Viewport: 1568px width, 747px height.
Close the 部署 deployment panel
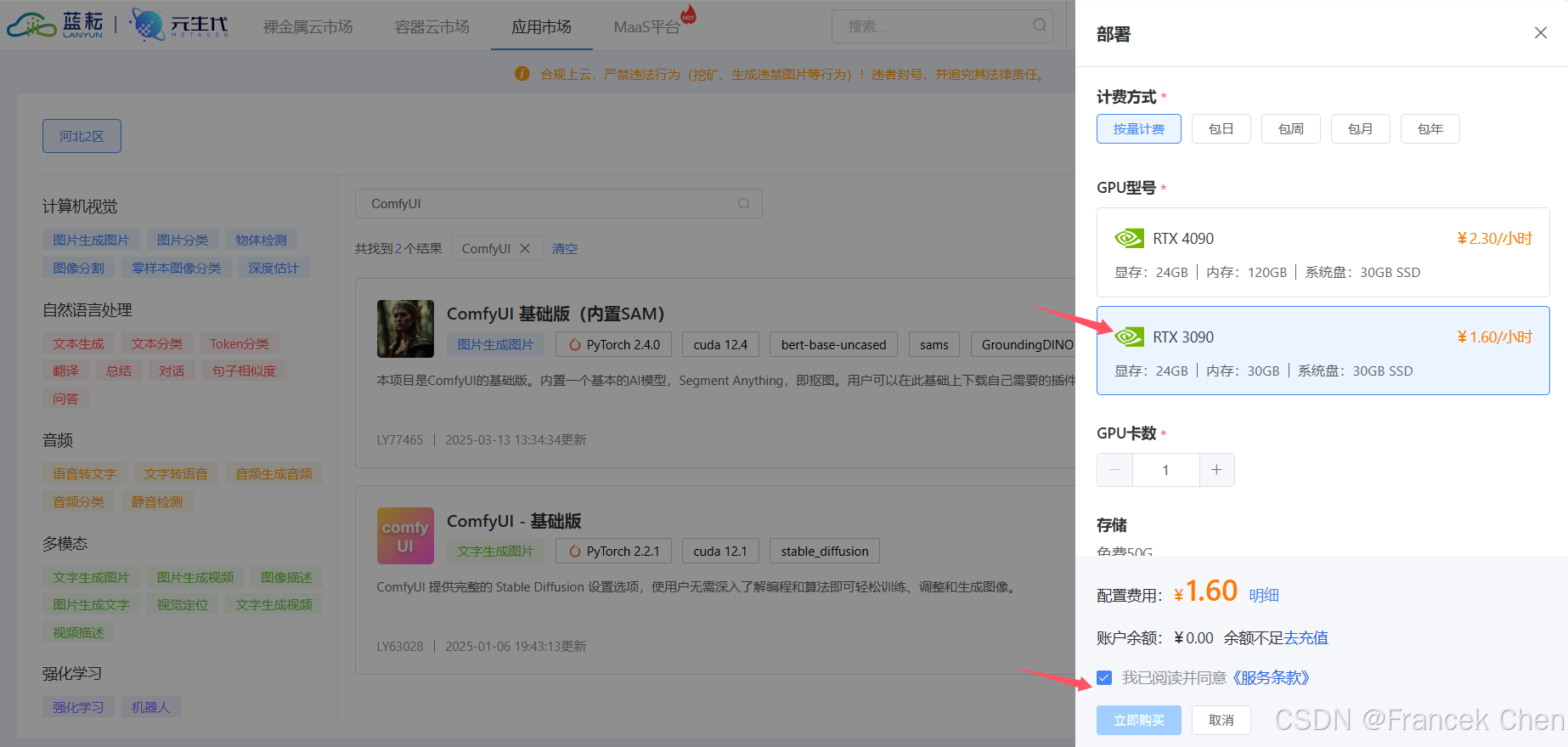pyautogui.click(x=1540, y=33)
